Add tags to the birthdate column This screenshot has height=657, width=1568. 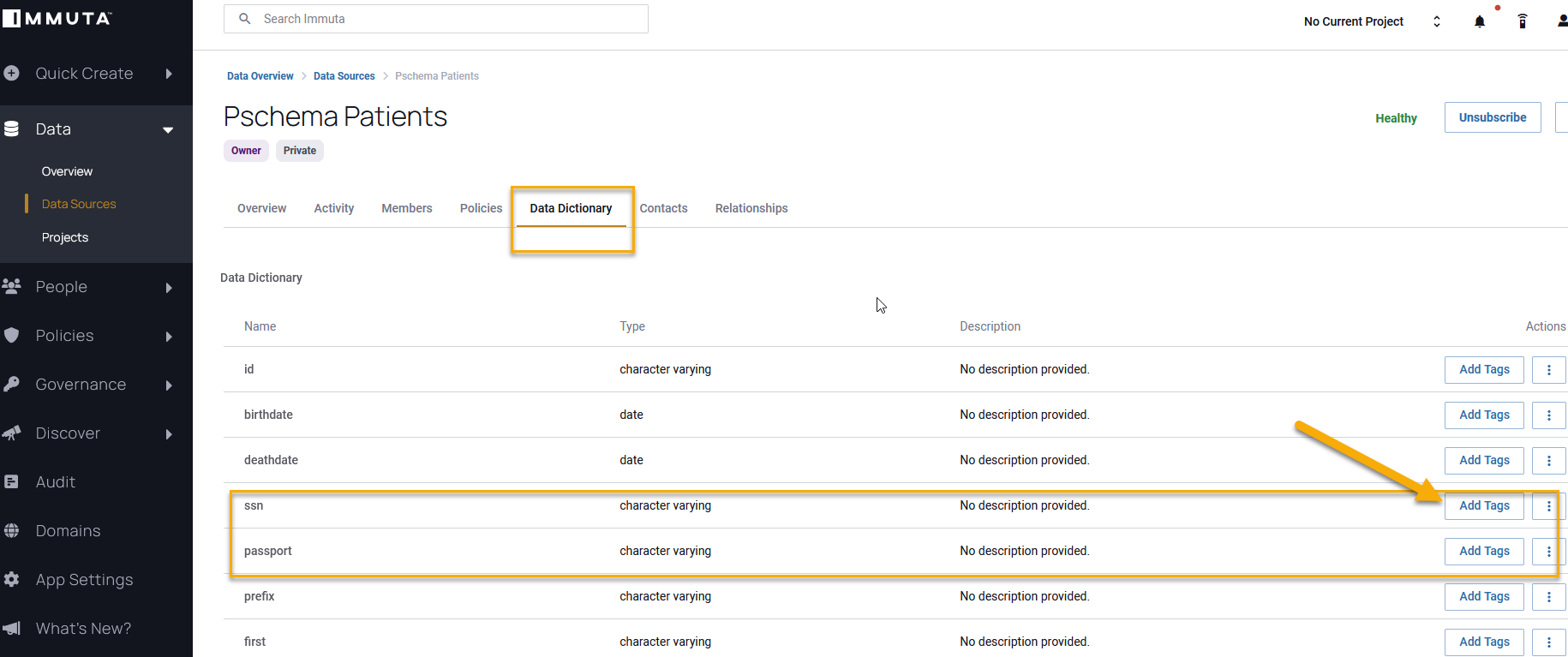pyautogui.click(x=1485, y=415)
